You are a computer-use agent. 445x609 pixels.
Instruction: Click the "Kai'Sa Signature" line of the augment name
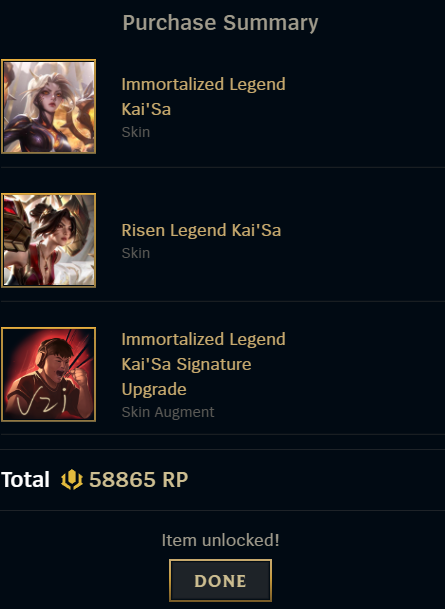186,364
